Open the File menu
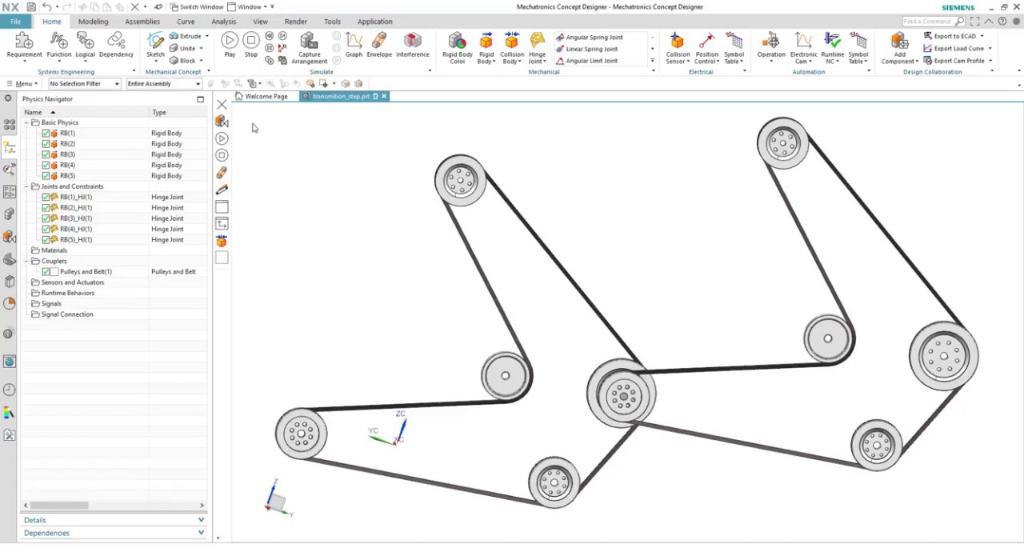The image size is (1024, 552). pos(16,22)
